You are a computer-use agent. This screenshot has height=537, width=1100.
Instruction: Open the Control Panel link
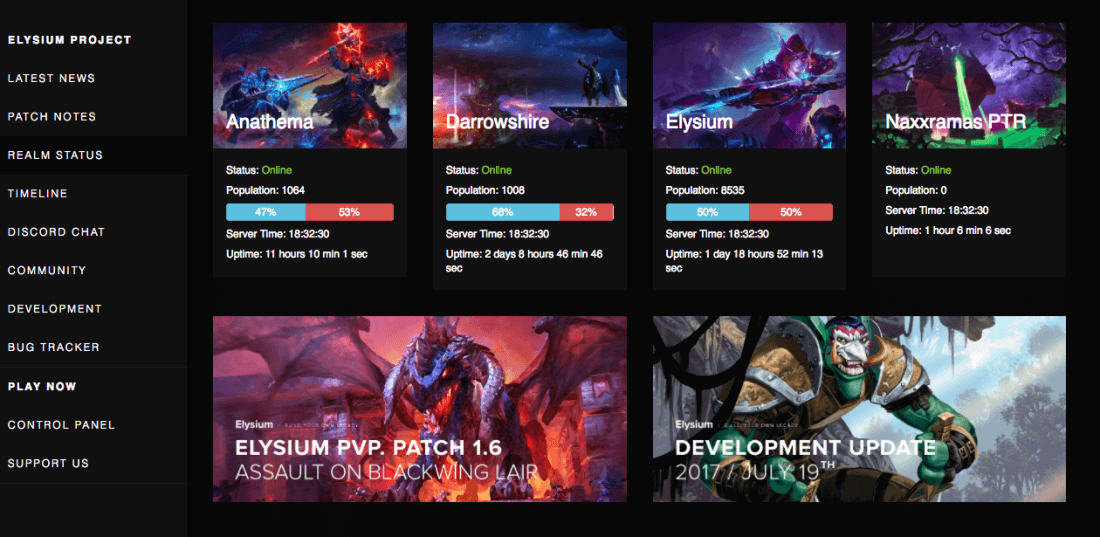pyautogui.click(x=61, y=425)
